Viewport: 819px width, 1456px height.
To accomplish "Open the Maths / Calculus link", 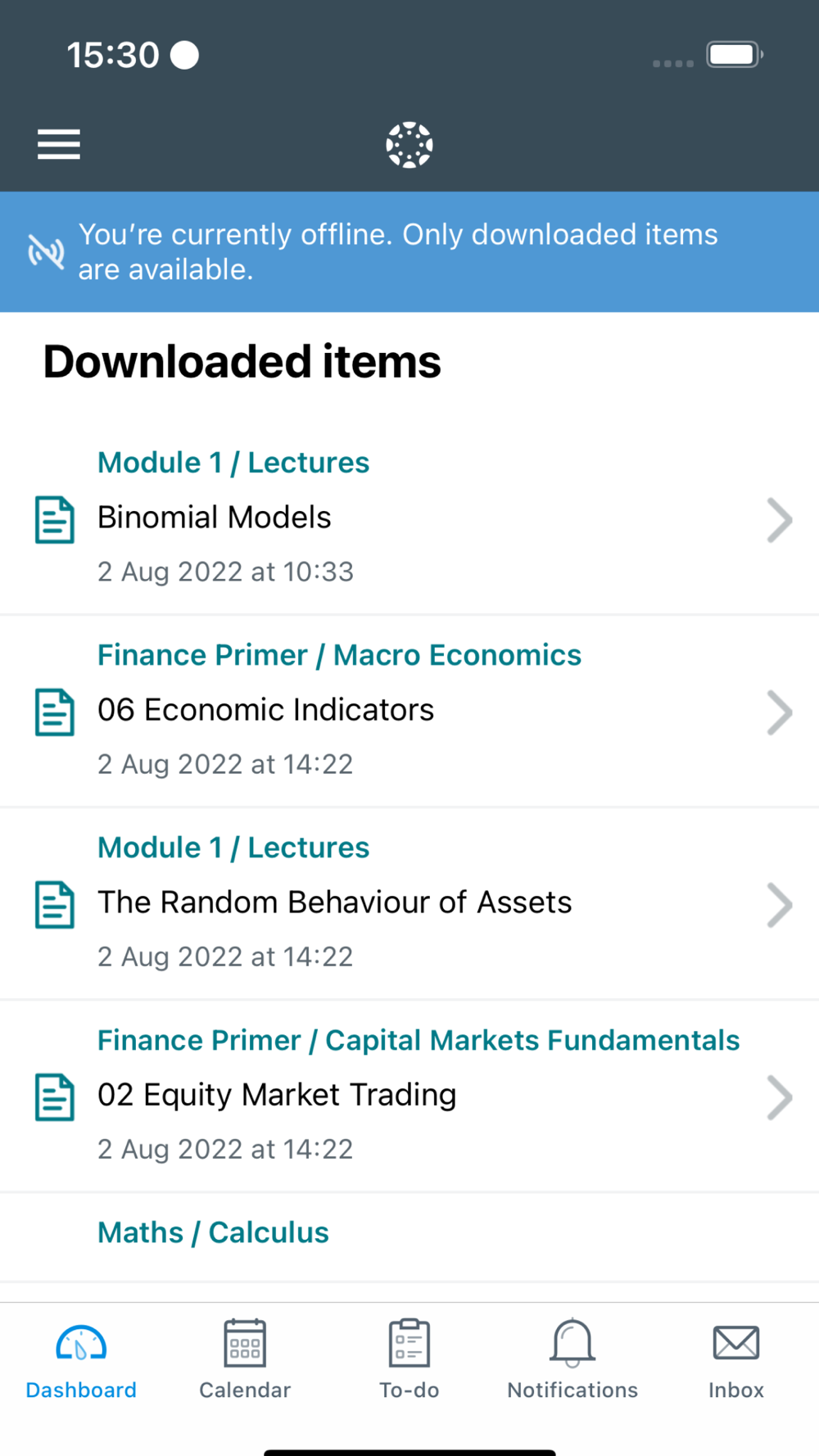I will (213, 1232).
